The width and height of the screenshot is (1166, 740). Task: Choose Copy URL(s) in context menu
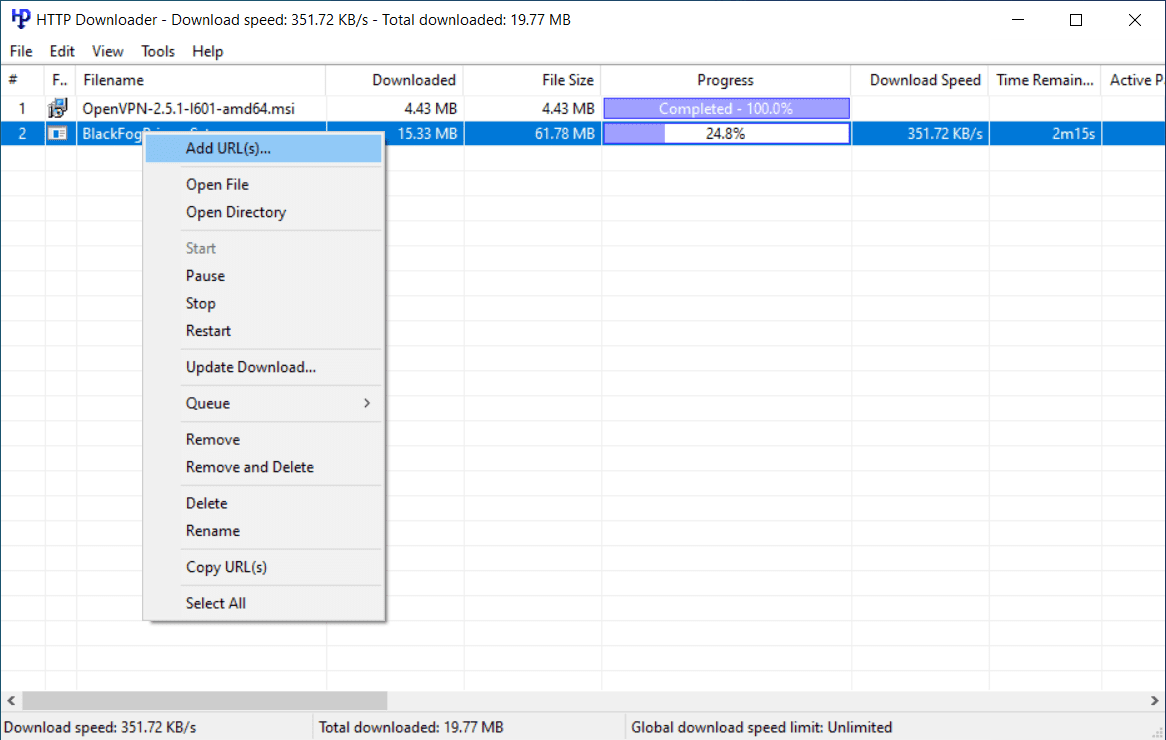coord(264,567)
